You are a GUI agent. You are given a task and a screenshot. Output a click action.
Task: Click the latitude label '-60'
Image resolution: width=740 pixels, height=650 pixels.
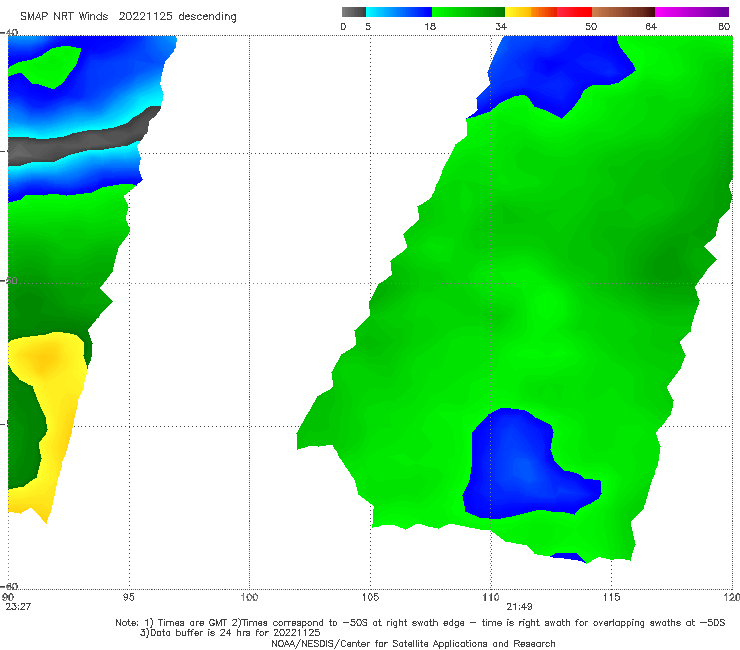[9, 586]
